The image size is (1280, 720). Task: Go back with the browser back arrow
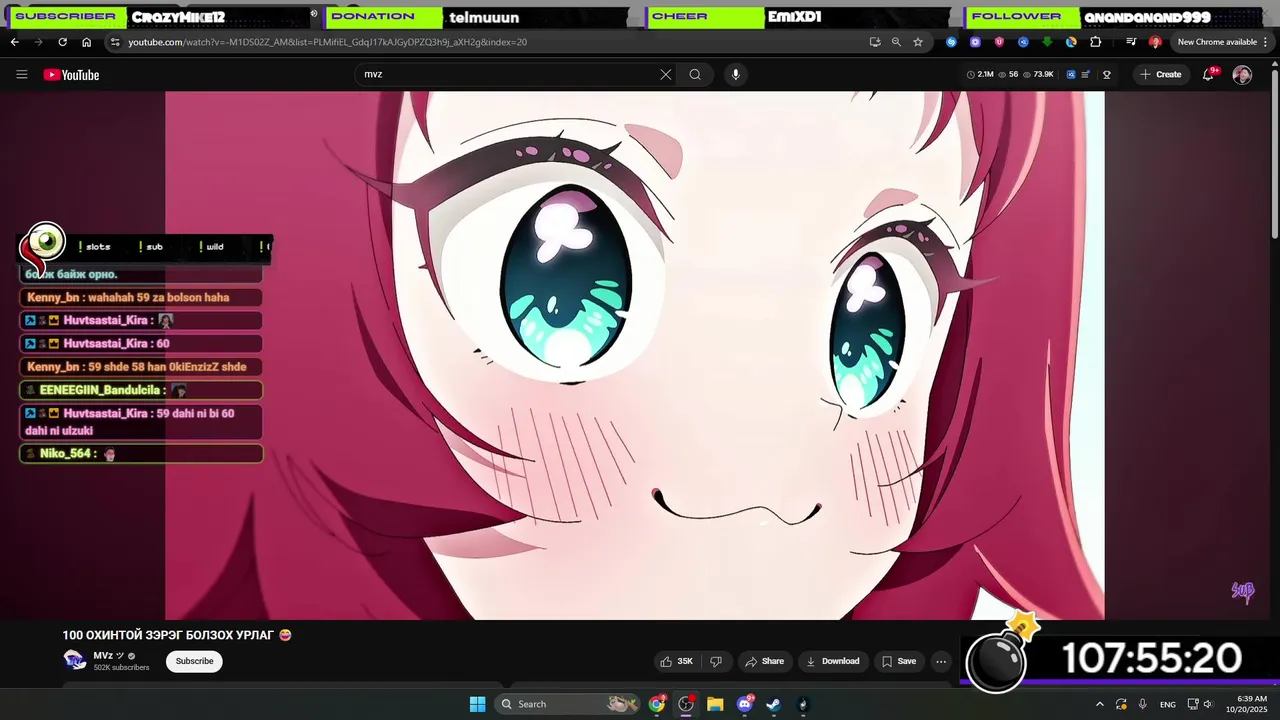14,42
